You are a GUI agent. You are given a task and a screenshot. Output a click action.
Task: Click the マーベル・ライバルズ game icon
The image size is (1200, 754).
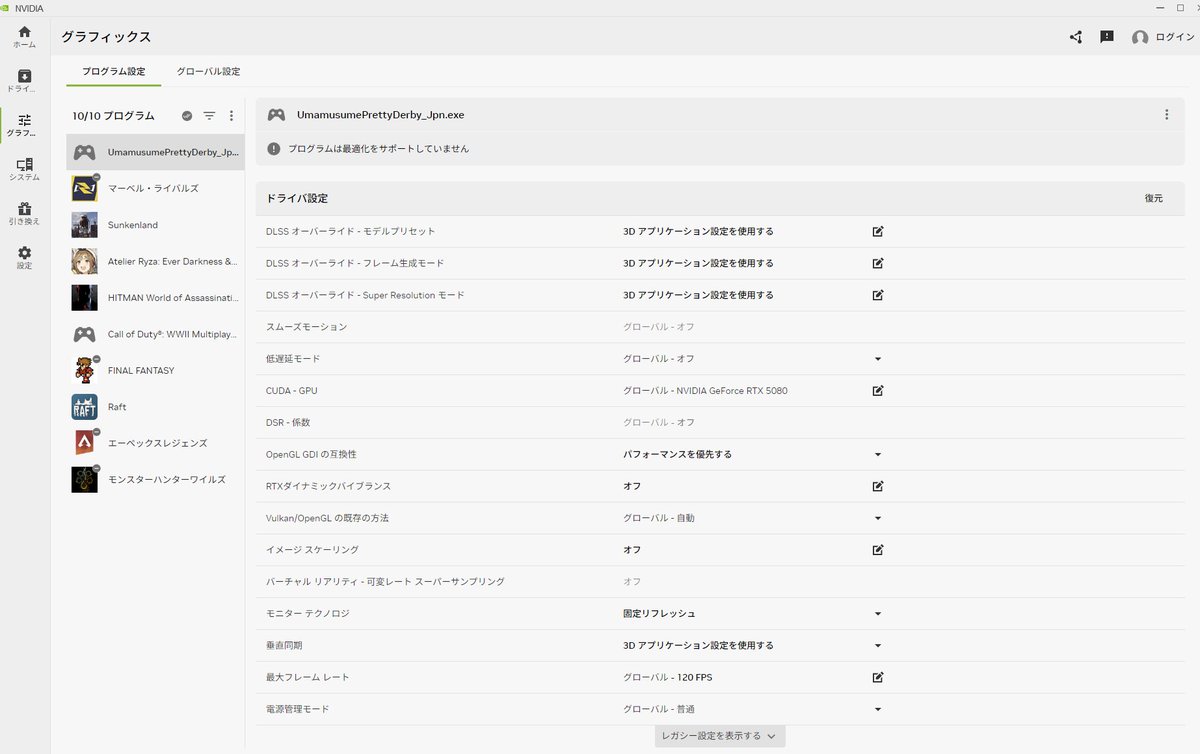pos(84,188)
